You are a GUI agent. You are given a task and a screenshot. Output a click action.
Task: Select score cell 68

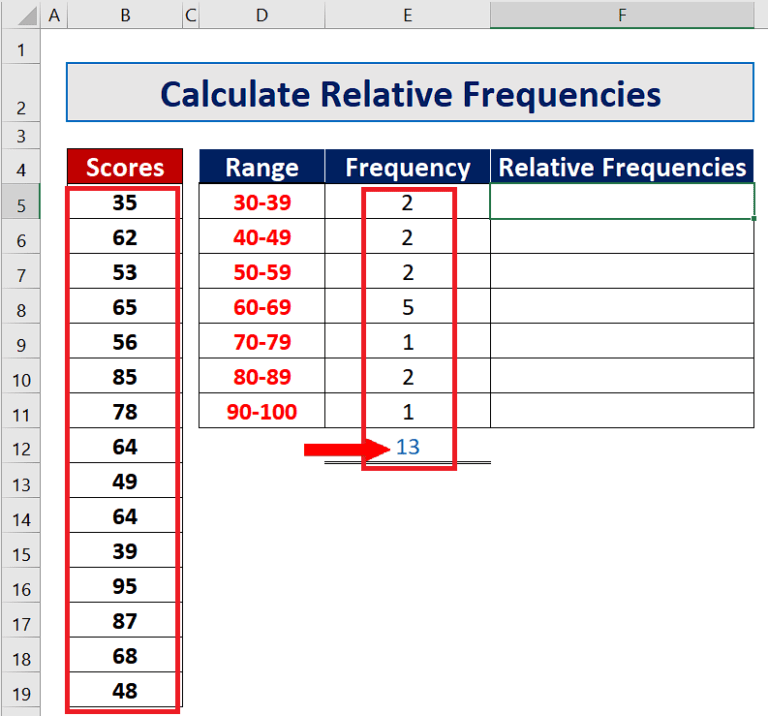[125, 655]
